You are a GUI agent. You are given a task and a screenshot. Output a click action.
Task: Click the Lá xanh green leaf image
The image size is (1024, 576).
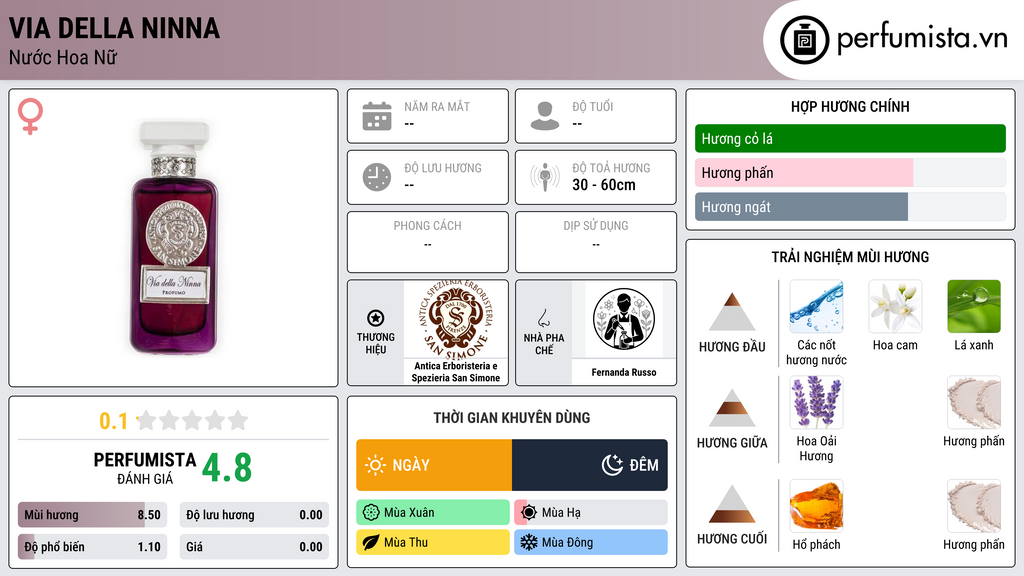(974, 306)
